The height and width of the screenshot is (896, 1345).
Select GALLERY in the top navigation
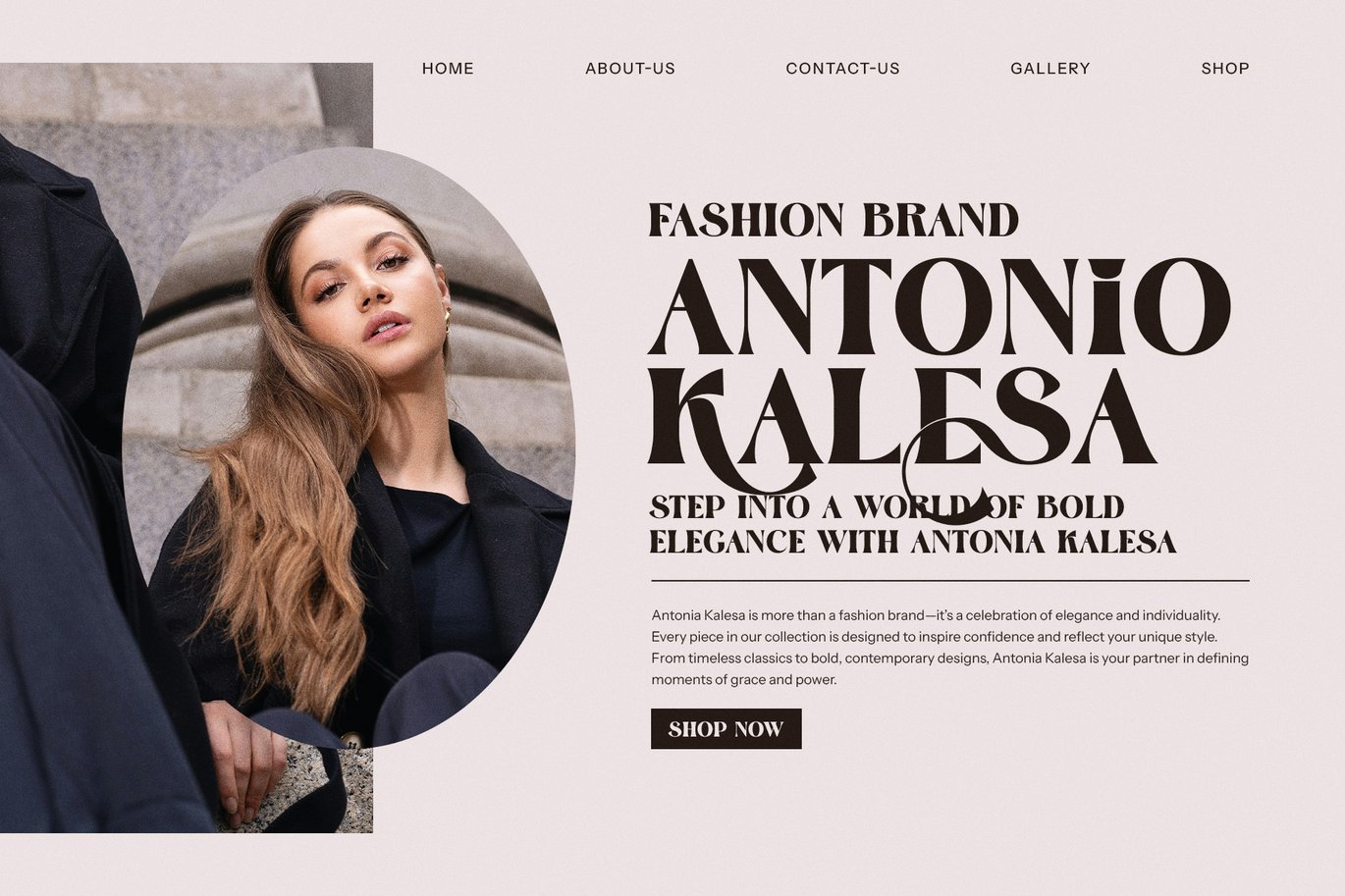coord(1049,69)
